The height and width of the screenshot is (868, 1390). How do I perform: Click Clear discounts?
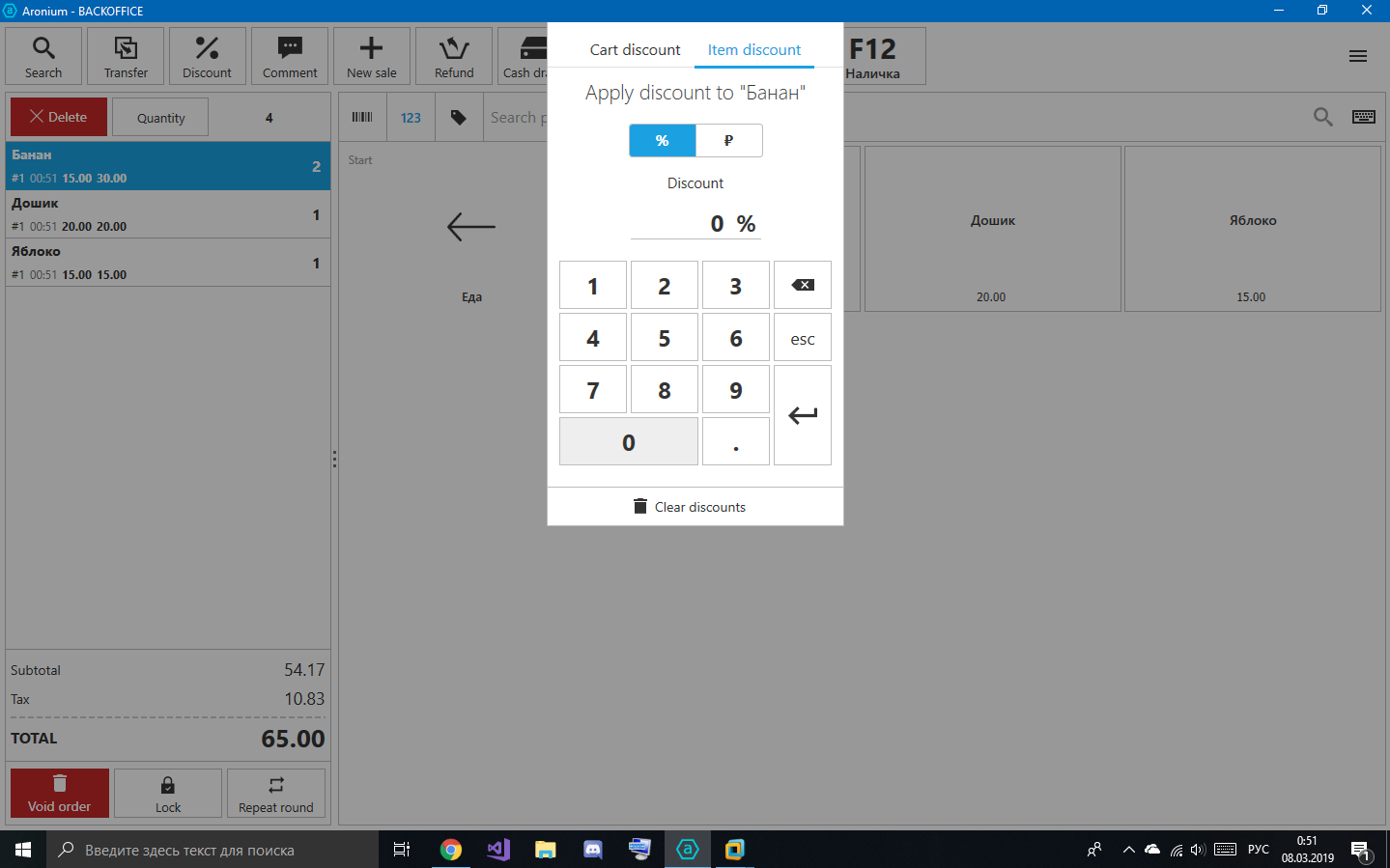[x=690, y=507]
